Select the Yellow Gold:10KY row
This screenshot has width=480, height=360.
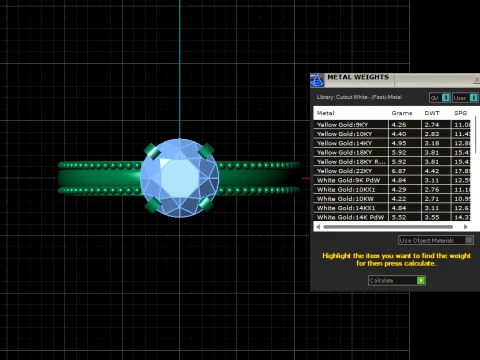(x=392, y=134)
